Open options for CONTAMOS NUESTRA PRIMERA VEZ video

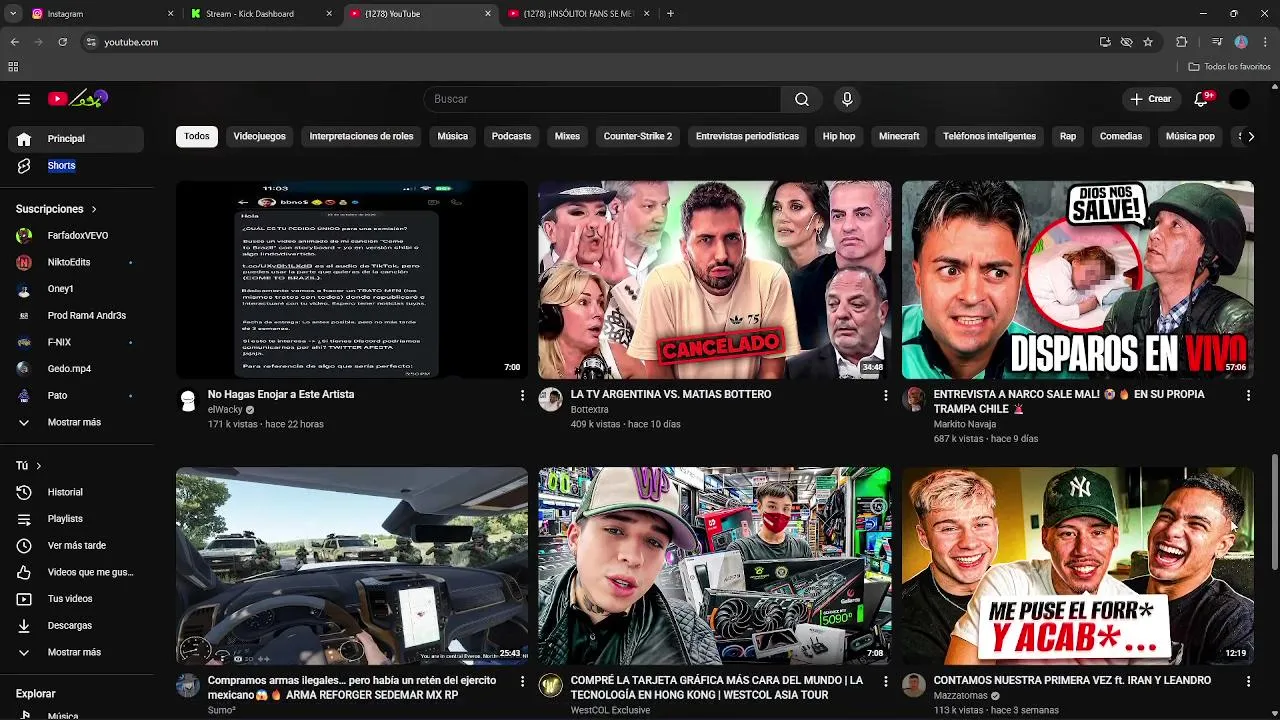click(x=1248, y=682)
